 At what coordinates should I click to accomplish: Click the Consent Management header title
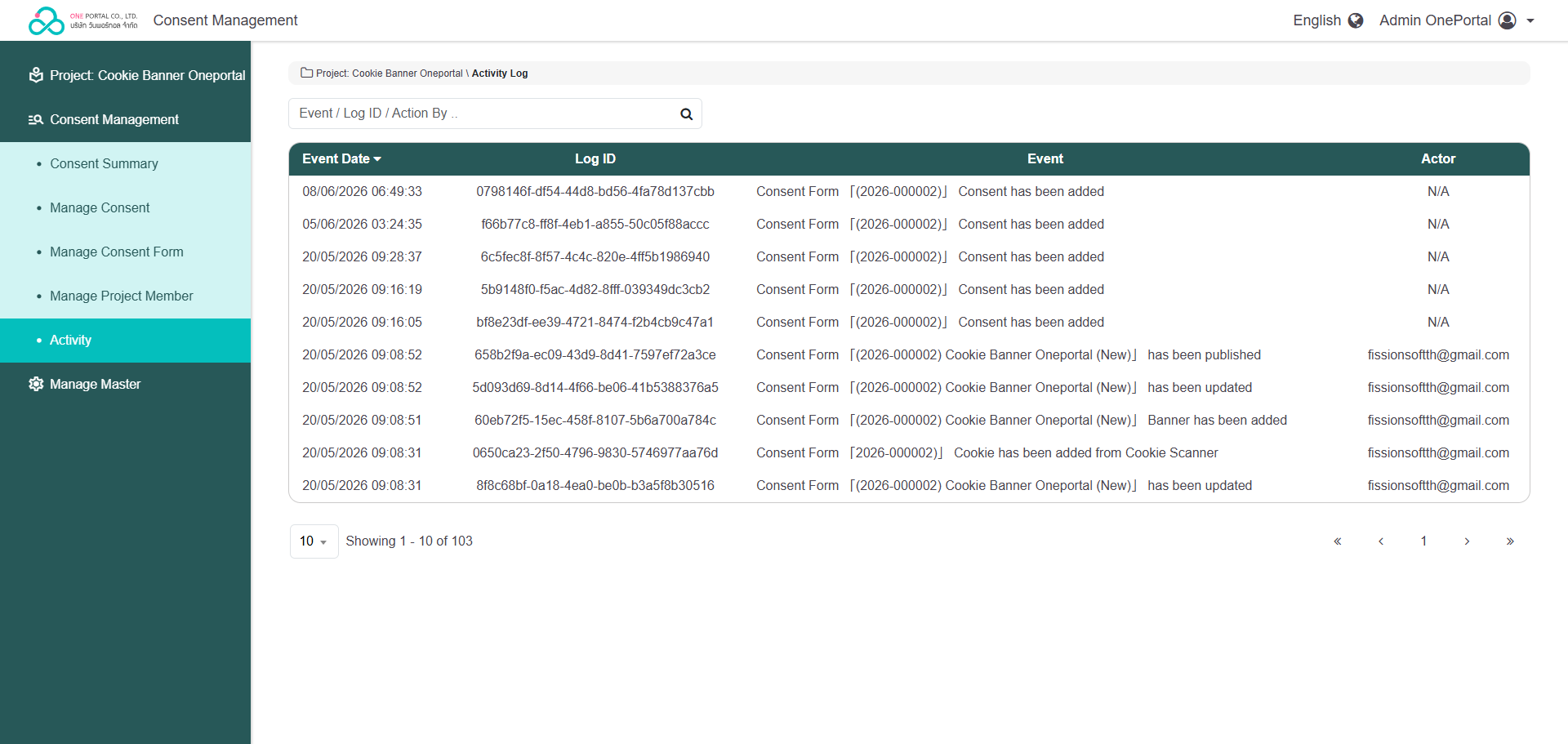(x=225, y=20)
